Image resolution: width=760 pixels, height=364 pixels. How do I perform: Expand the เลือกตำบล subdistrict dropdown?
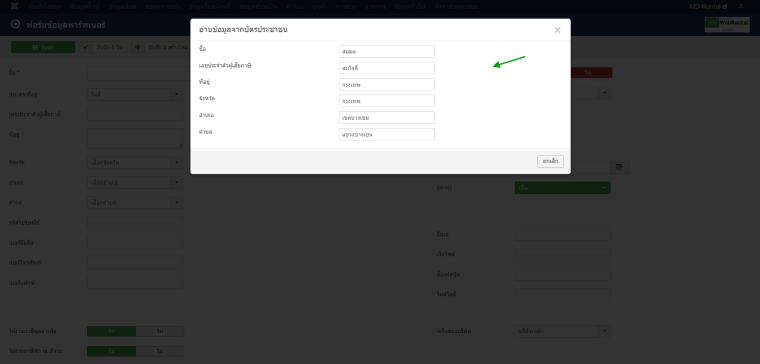(x=135, y=202)
